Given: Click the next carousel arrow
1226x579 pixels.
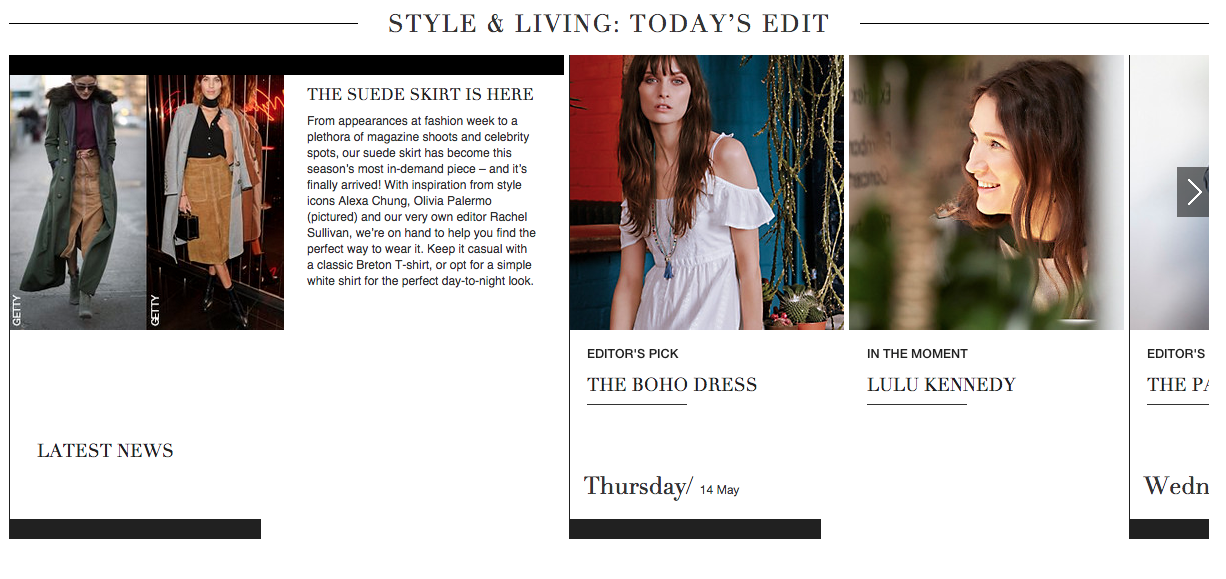Looking at the screenshot, I should point(1193,192).
